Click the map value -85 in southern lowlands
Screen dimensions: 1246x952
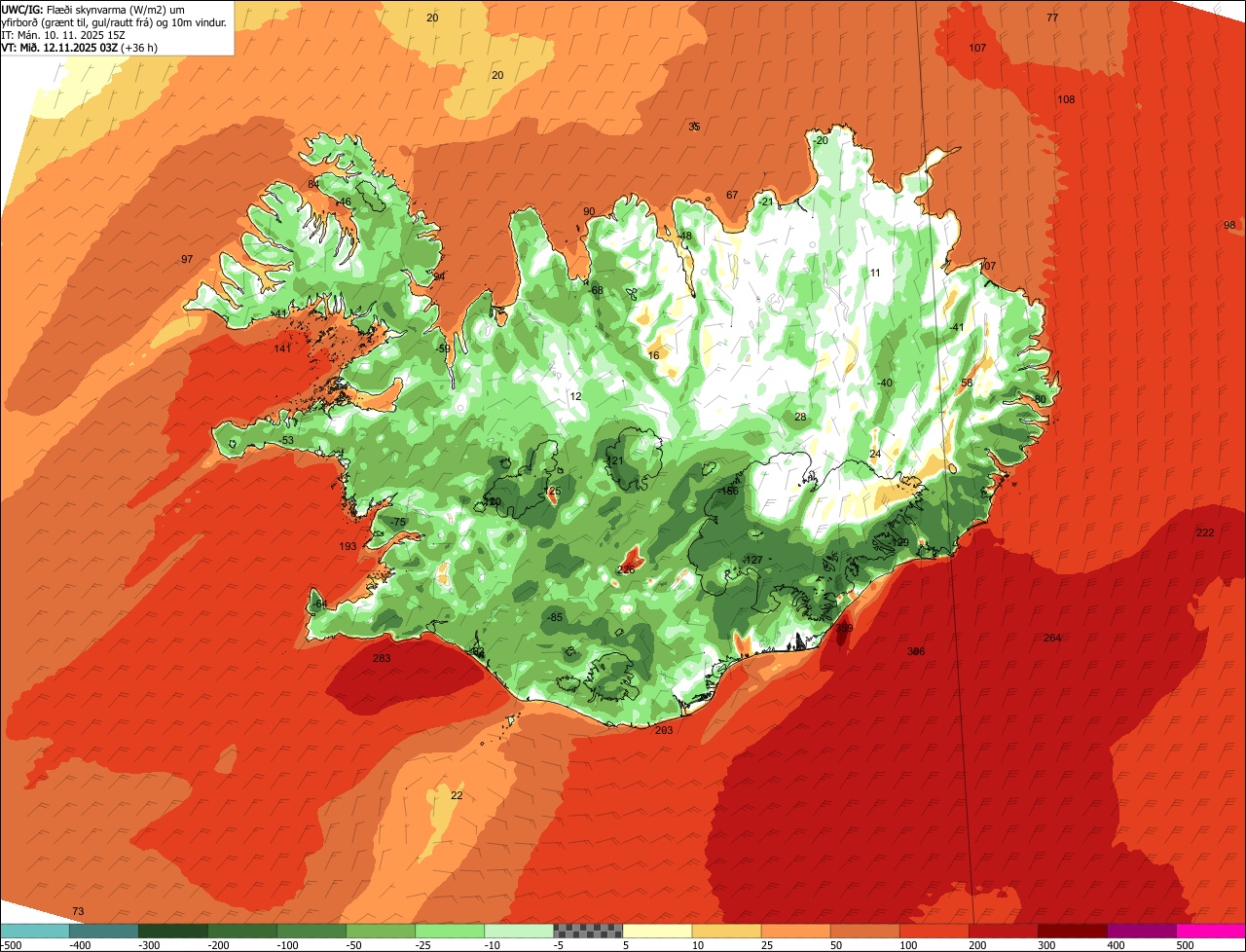tap(555, 618)
